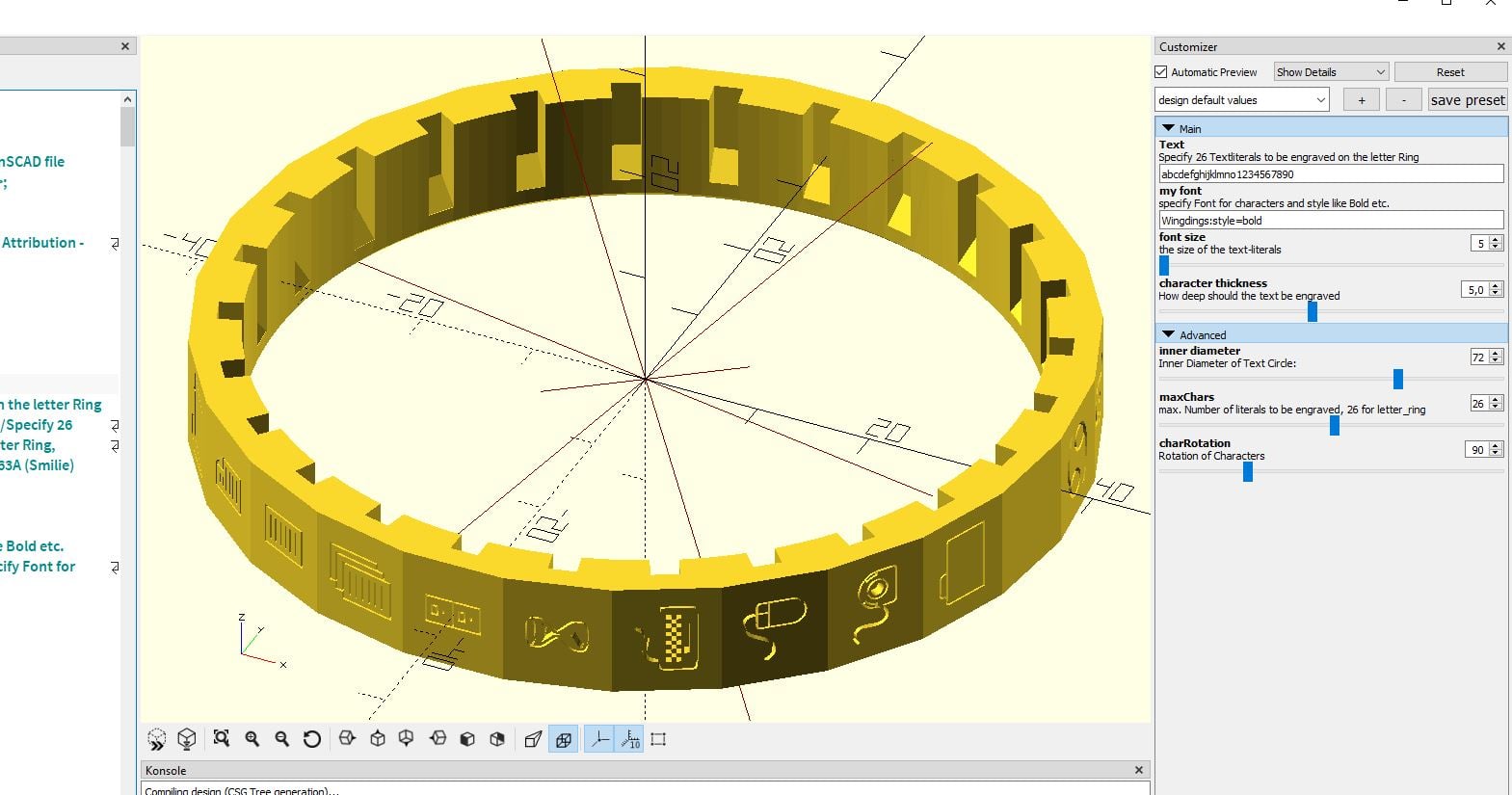1512x795 pixels.
Task: Click the View All magnifier icon
Action: click(x=222, y=739)
